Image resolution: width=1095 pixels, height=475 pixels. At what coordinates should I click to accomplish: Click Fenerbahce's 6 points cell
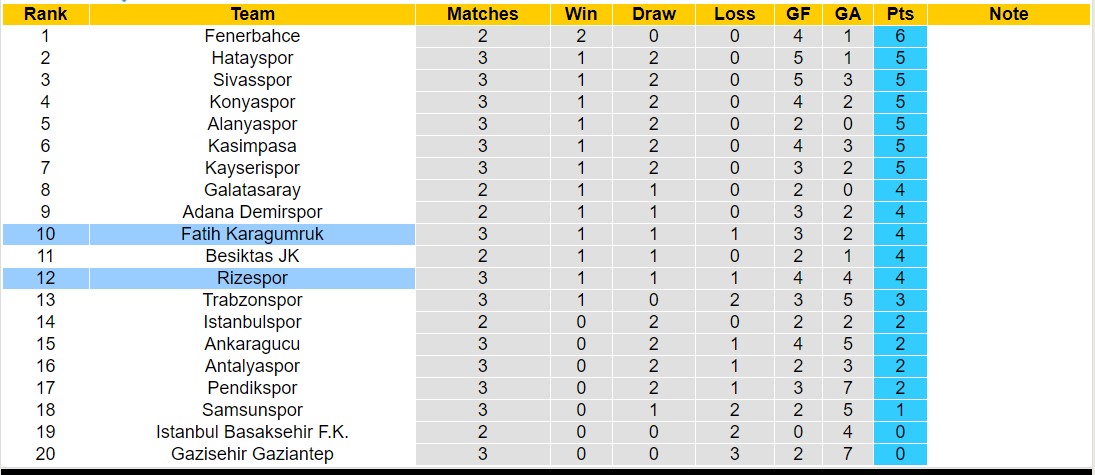tap(900, 36)
